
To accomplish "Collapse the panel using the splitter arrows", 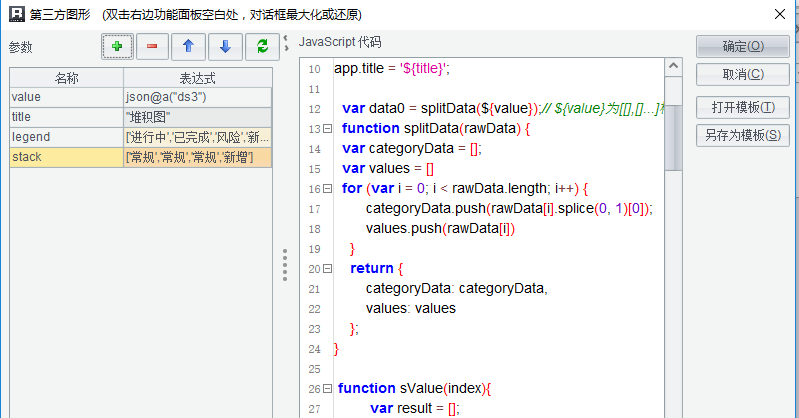I will (286, 43).
